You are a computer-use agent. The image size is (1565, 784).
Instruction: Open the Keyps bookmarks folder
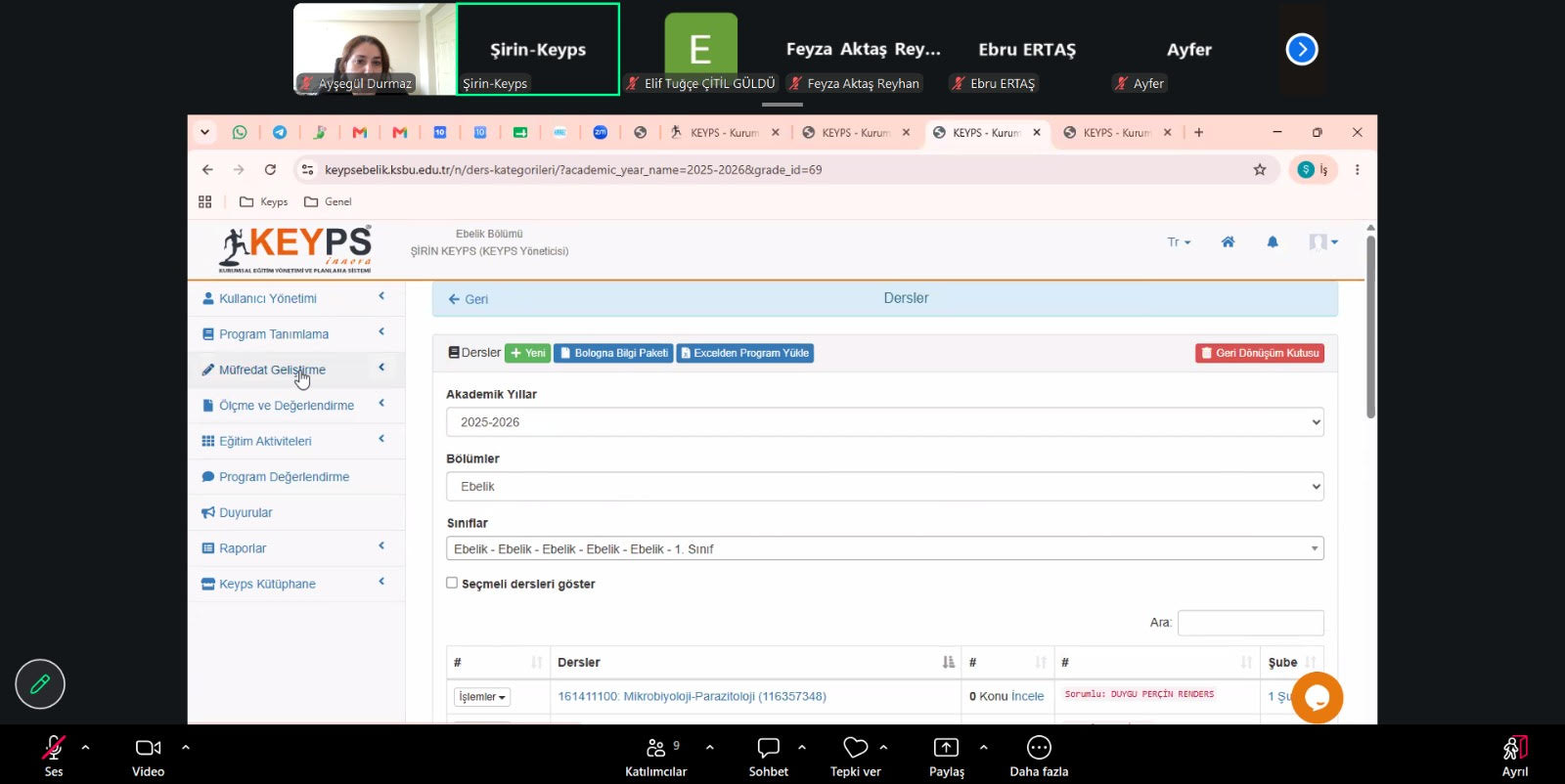pos(264,201)
